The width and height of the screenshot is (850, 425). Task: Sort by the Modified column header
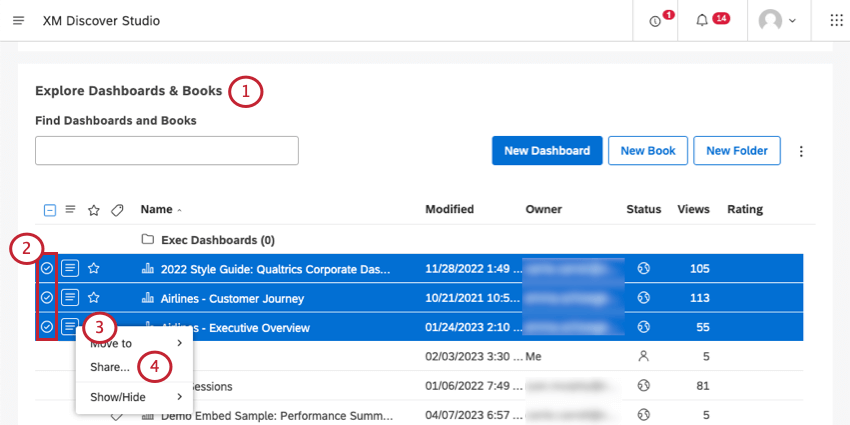449,209
